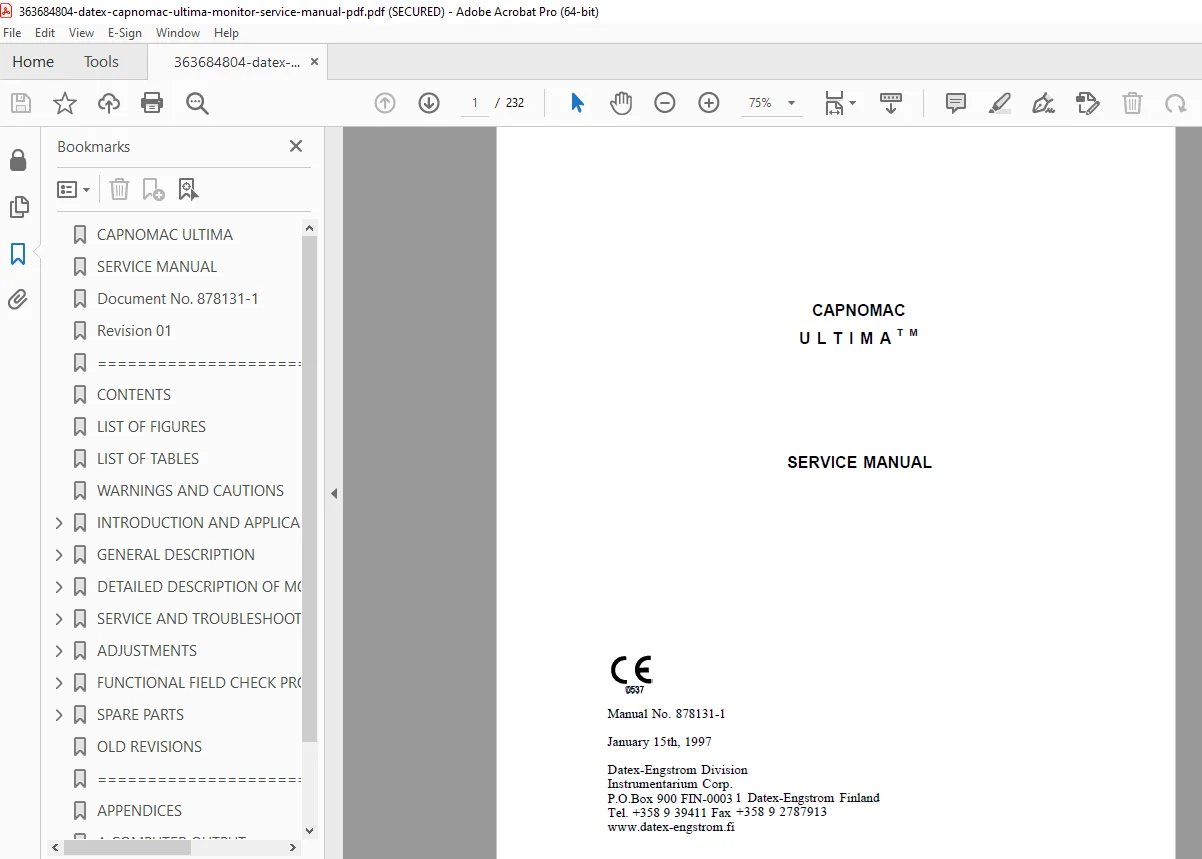
Task: Open the File menu
Action: click(x=12, y=33)
